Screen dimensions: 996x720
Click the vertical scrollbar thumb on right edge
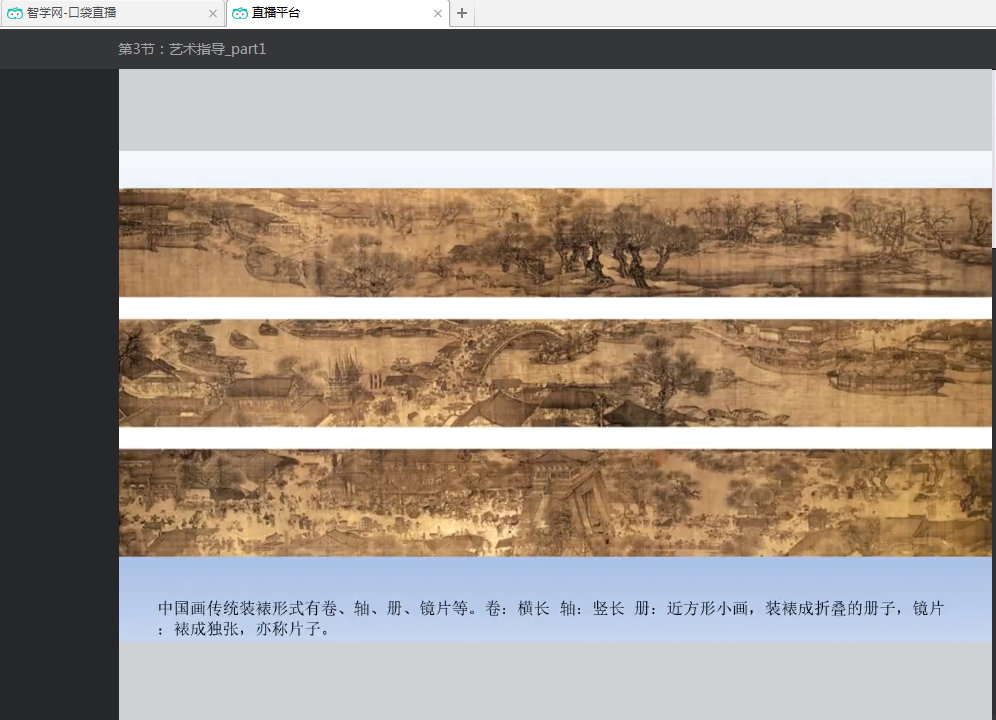[993, 160]
